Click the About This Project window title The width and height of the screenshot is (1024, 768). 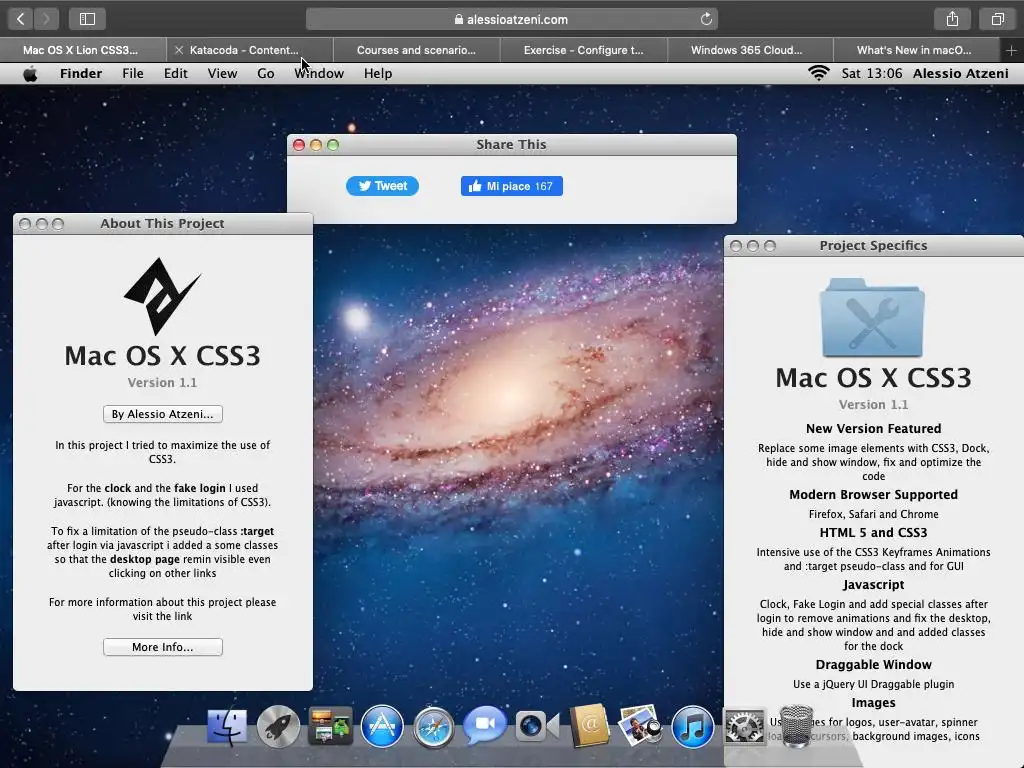[x=162, y=223]
